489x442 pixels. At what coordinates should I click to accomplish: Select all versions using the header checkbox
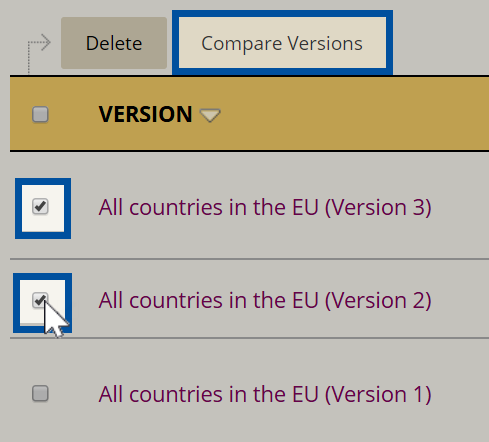point(40,114)
